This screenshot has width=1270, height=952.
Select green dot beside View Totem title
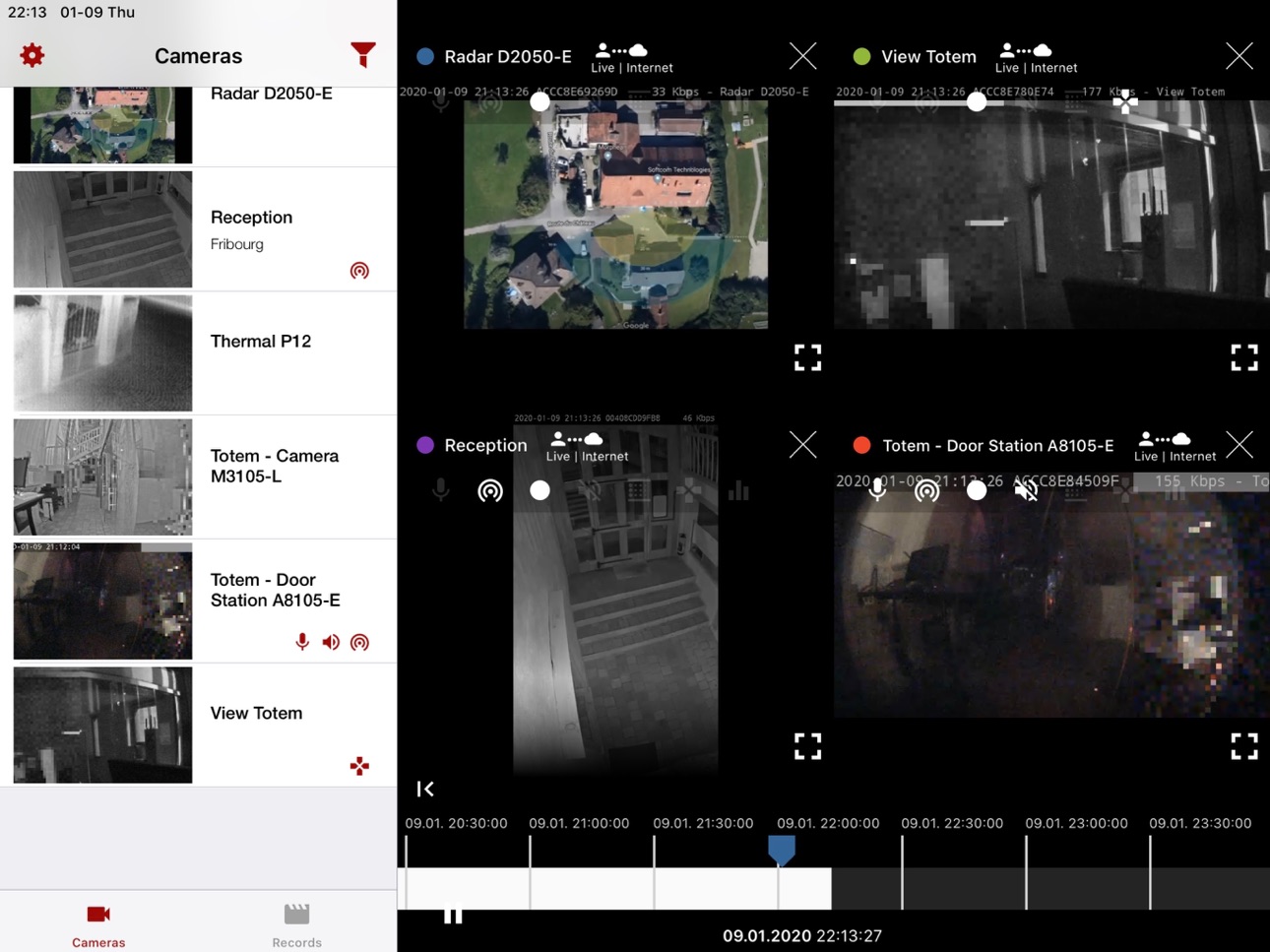point(861,56)
